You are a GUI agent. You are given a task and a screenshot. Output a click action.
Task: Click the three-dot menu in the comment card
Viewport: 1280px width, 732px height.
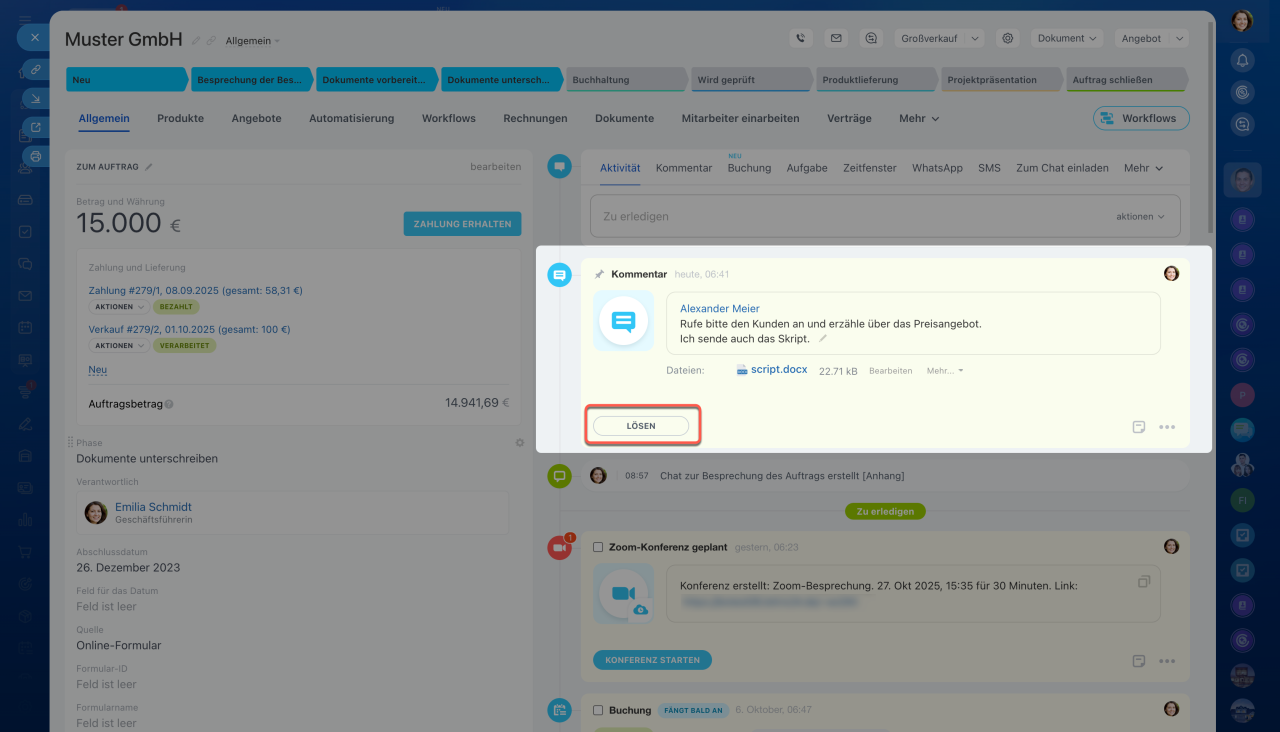click(1167, 427)
